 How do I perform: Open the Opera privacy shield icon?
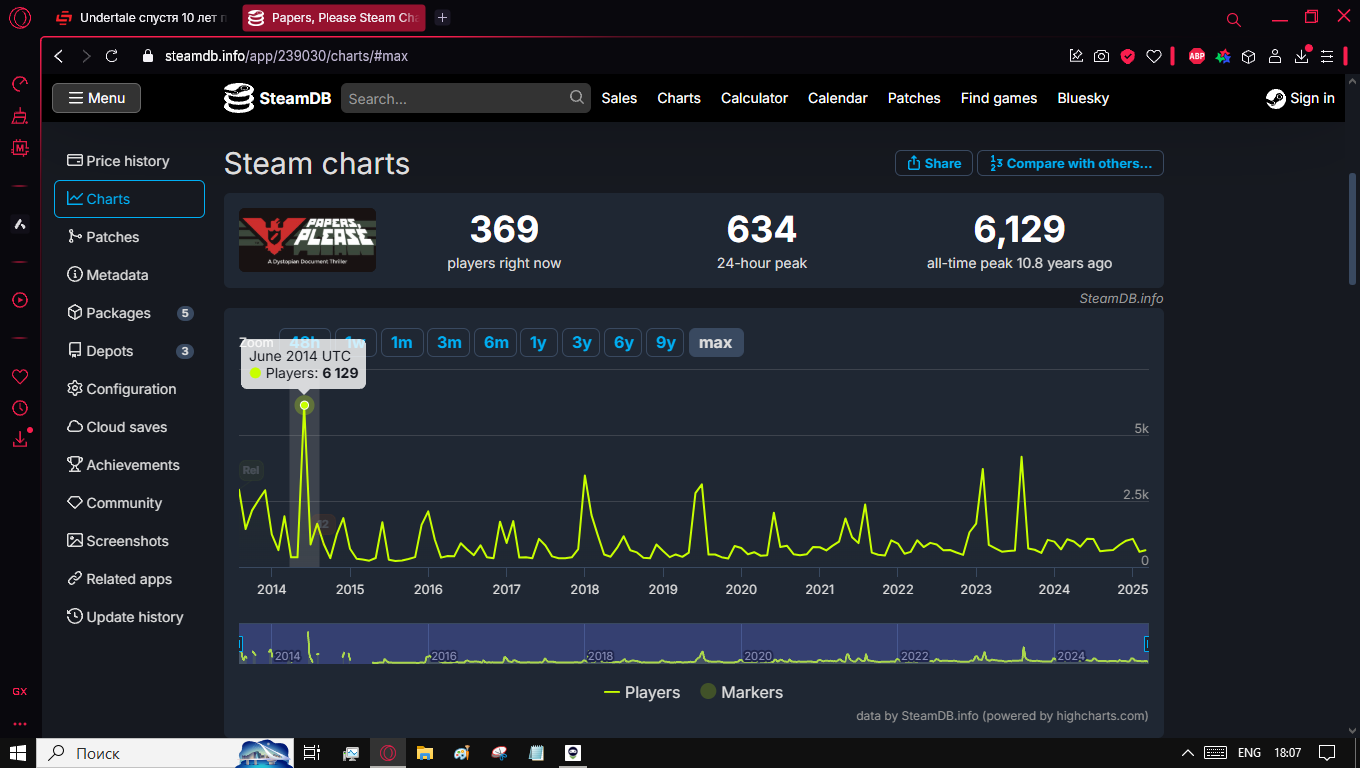(x=1128, y=56)
